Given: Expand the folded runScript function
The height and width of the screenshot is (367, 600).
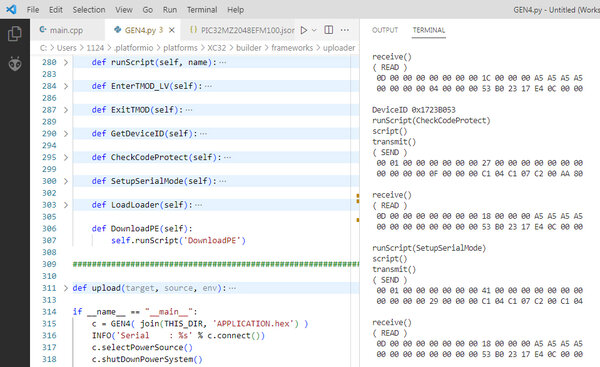Looking at the screenshot, I should coord(66,62).
